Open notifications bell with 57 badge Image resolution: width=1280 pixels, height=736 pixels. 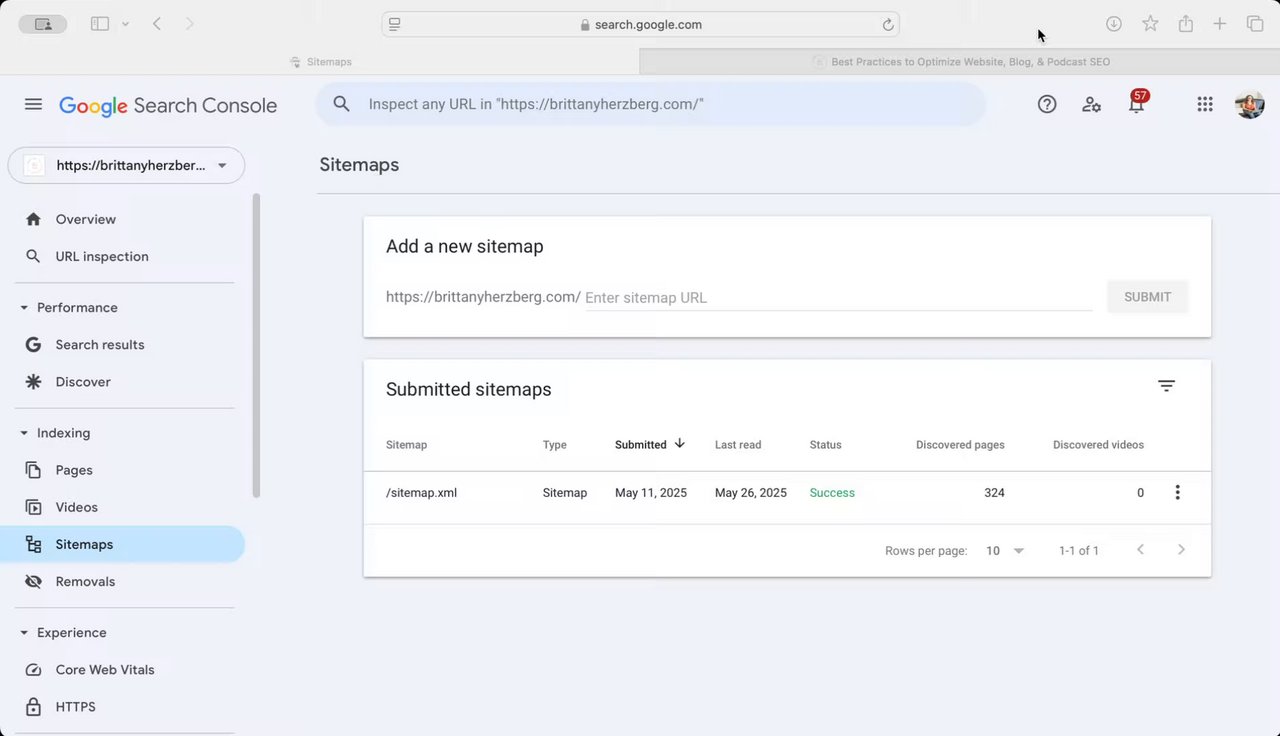click(x=1136, y=104)
